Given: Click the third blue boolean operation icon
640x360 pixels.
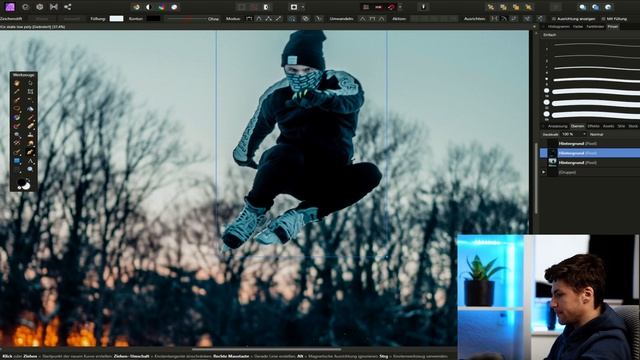Looking at the screenshot, I should [x=608, y=7].
